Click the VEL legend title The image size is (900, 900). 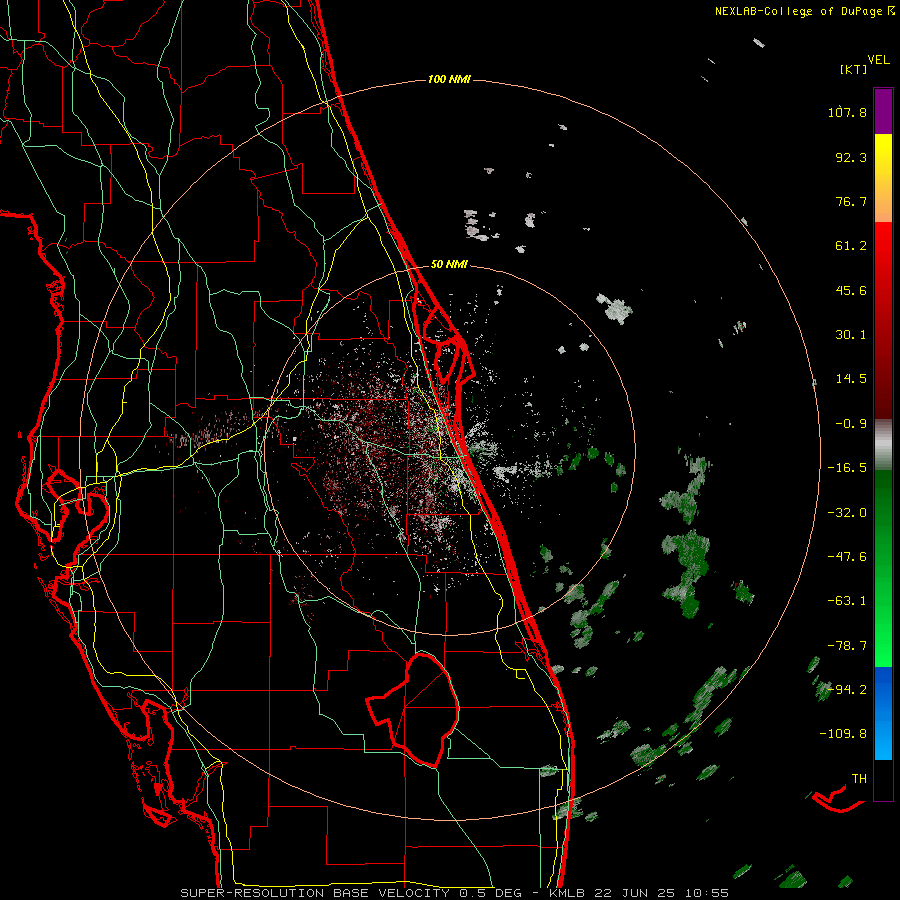click(x=878, y=60)
